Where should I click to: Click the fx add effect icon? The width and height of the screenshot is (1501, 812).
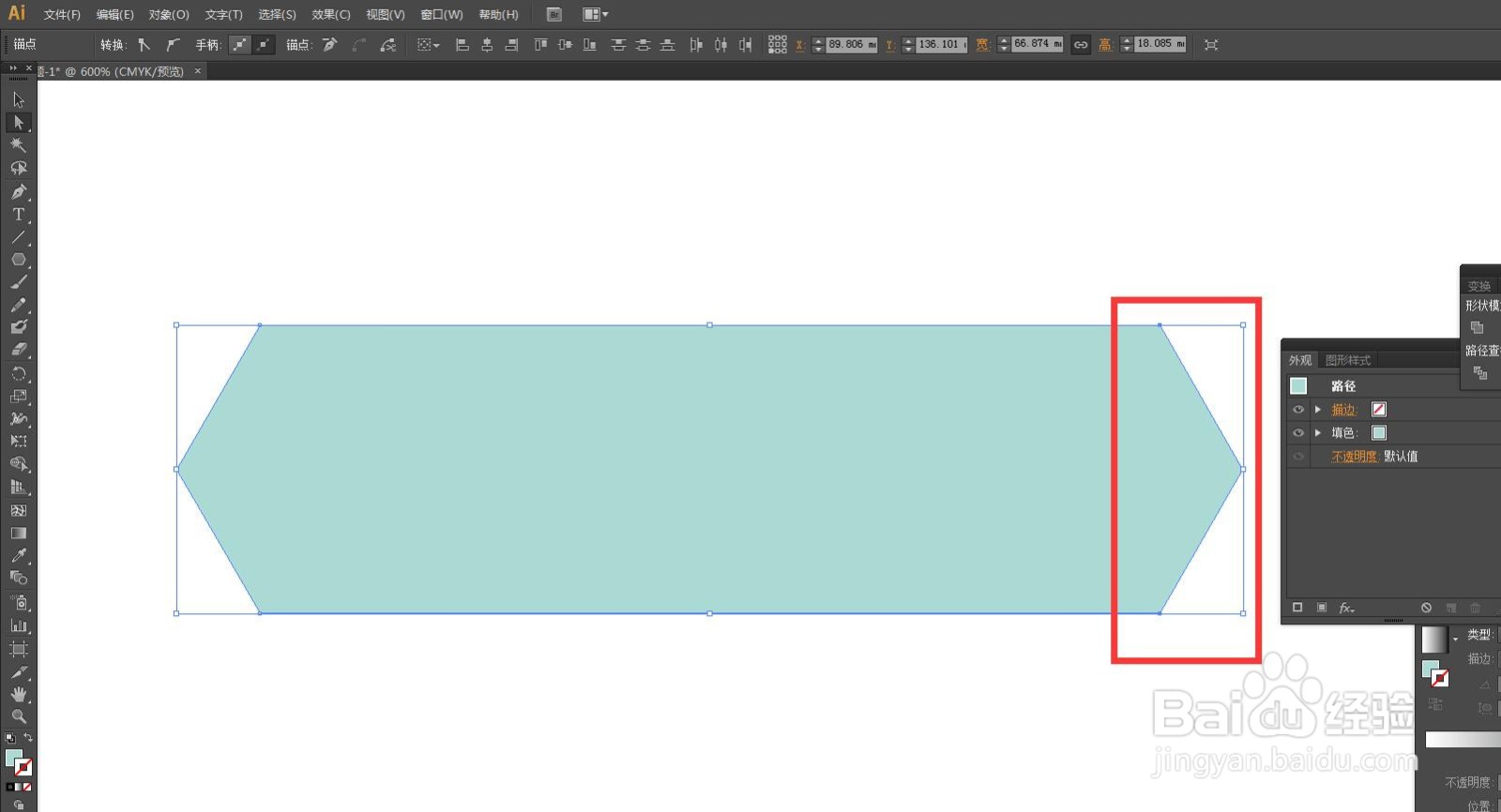coord(1346,608)
